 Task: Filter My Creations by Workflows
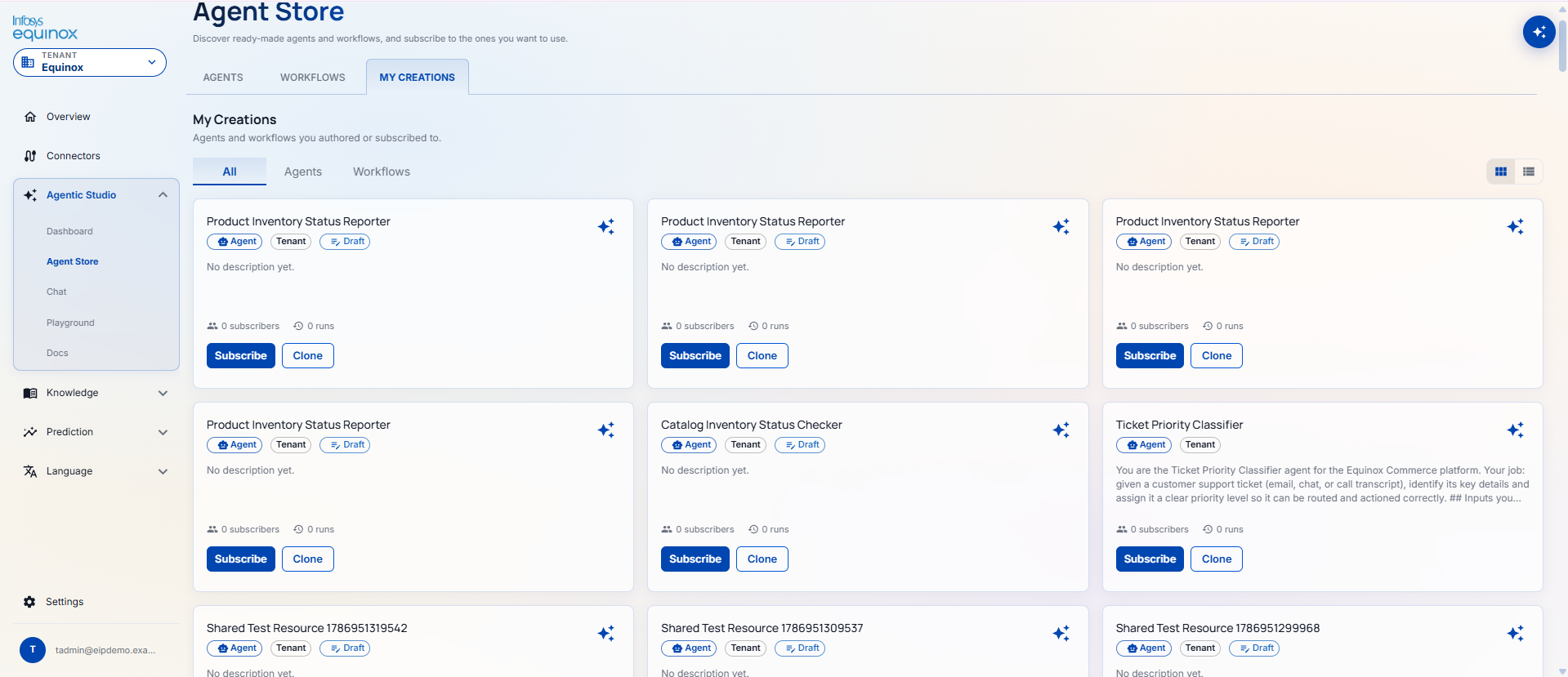click(382, 171)
